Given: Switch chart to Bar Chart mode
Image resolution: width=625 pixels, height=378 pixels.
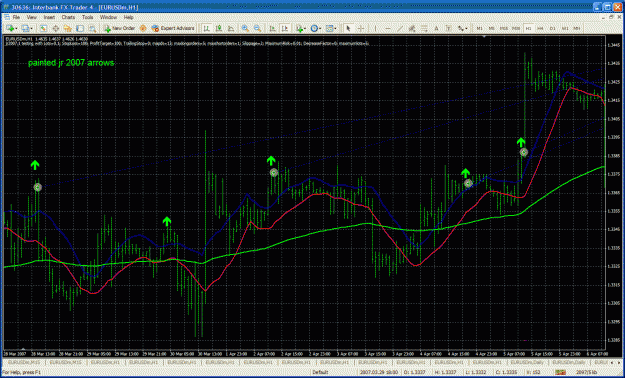Looking at the screenshot, I should [207, 28].
